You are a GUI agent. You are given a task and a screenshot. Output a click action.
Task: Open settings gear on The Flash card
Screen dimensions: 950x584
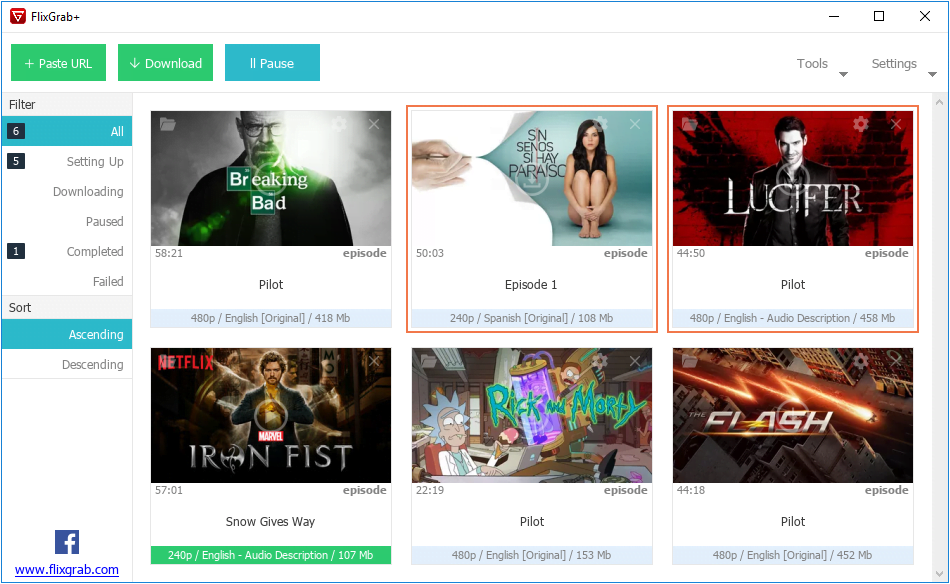[861, 361]
